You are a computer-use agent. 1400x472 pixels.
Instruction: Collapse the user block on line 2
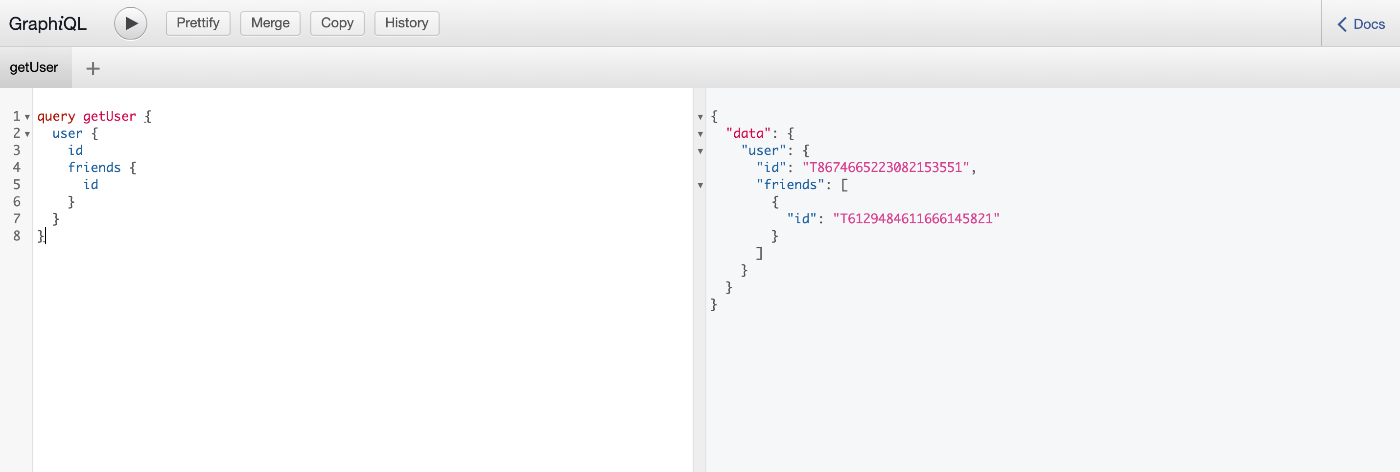[x=27, y=134]
